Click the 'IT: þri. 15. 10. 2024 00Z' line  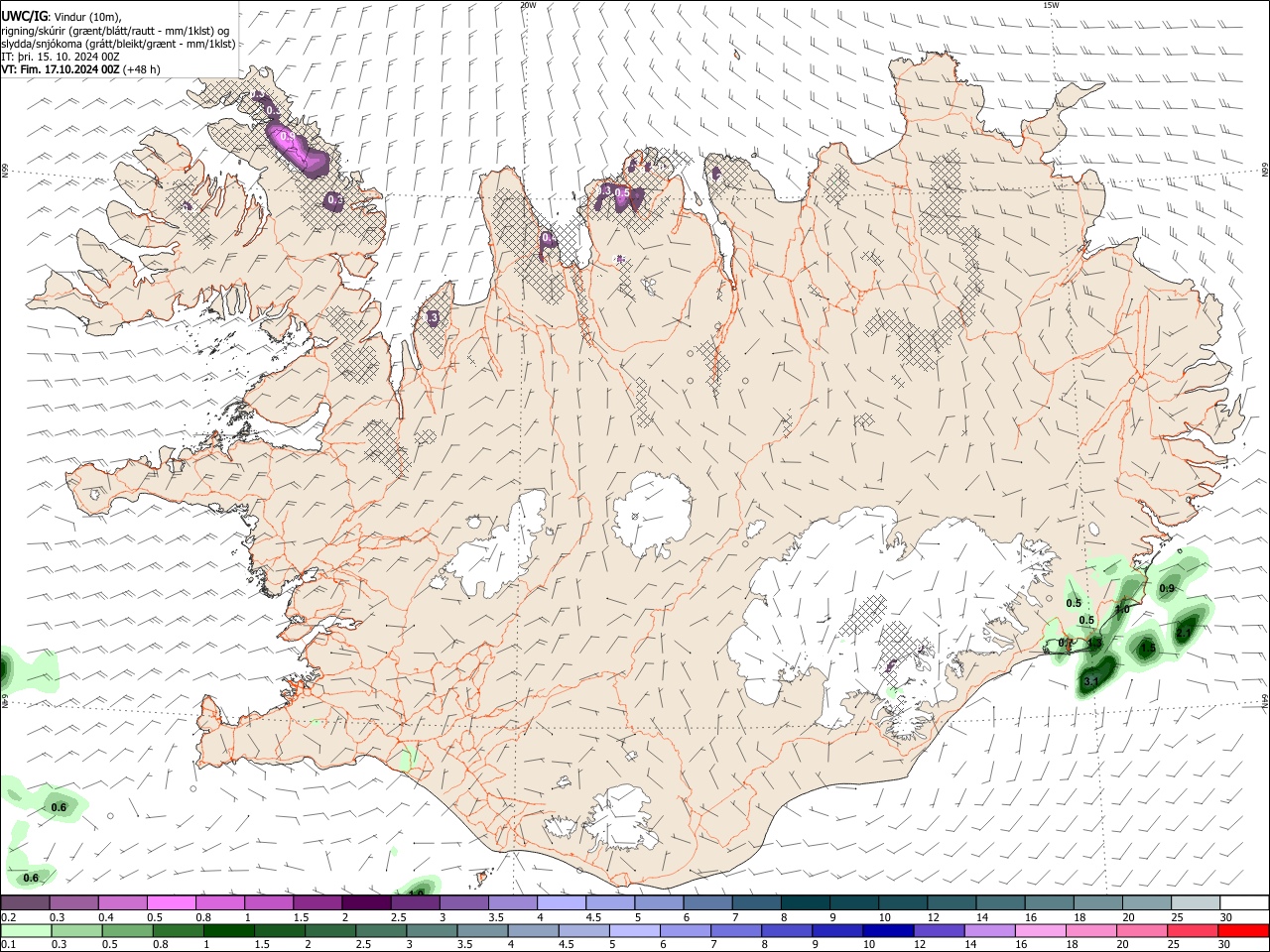61,57
